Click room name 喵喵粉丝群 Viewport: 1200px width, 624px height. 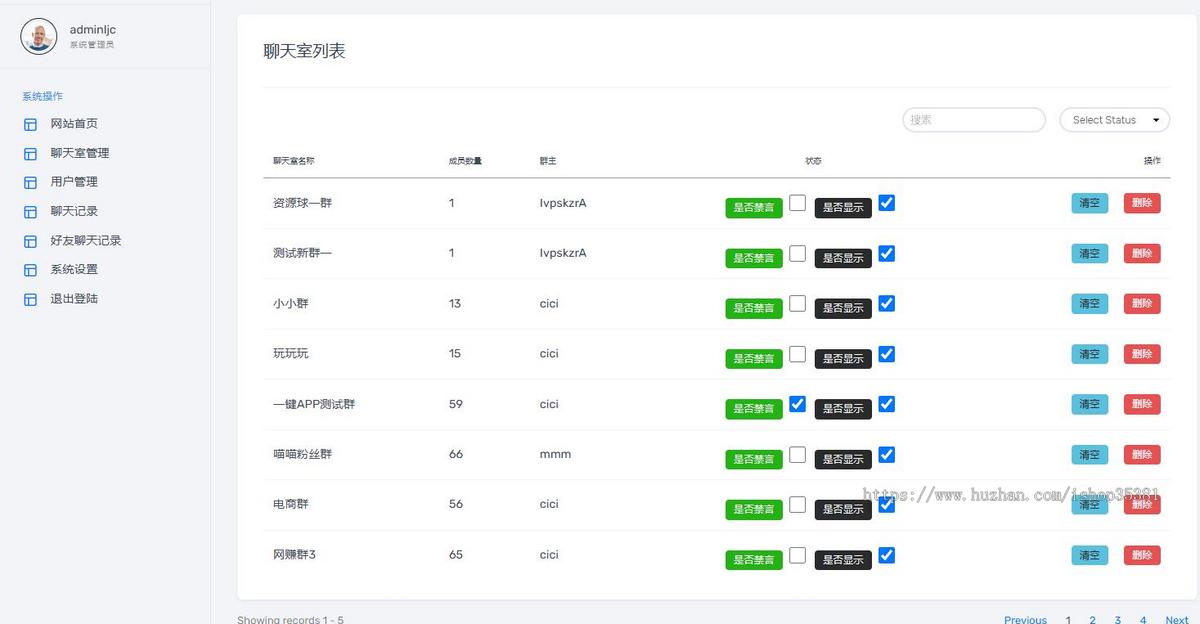302,454
